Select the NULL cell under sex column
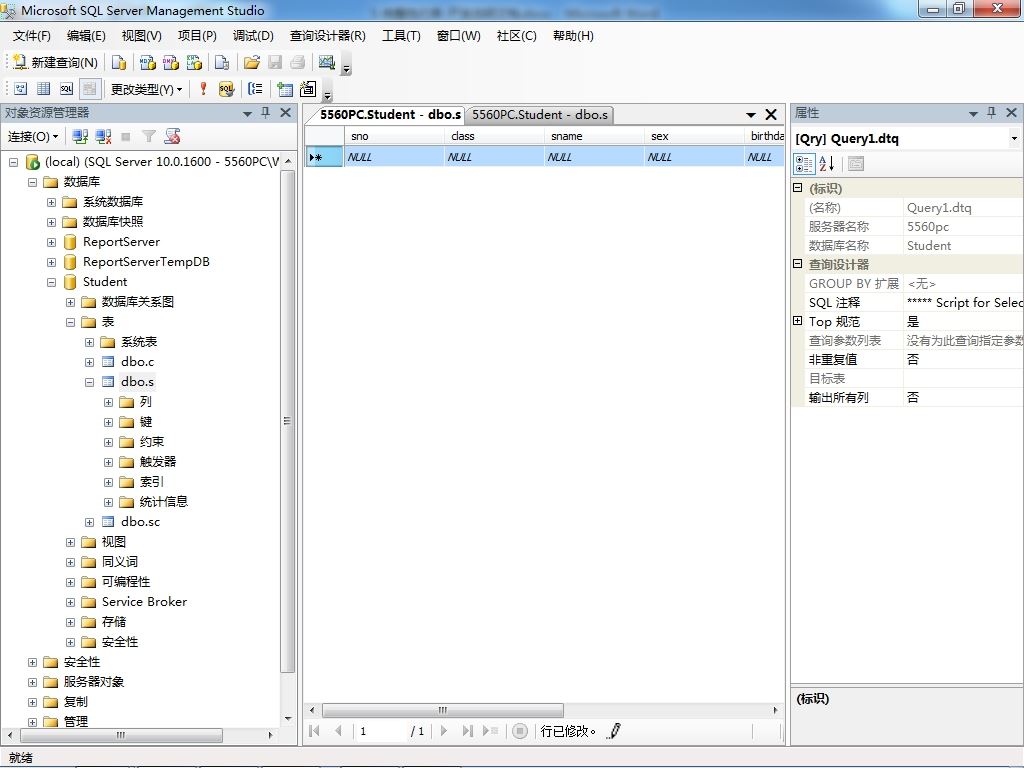Image resolution: width=1024 pixels, height=768 pixels. pyautogui.click(x=694, y=157)
